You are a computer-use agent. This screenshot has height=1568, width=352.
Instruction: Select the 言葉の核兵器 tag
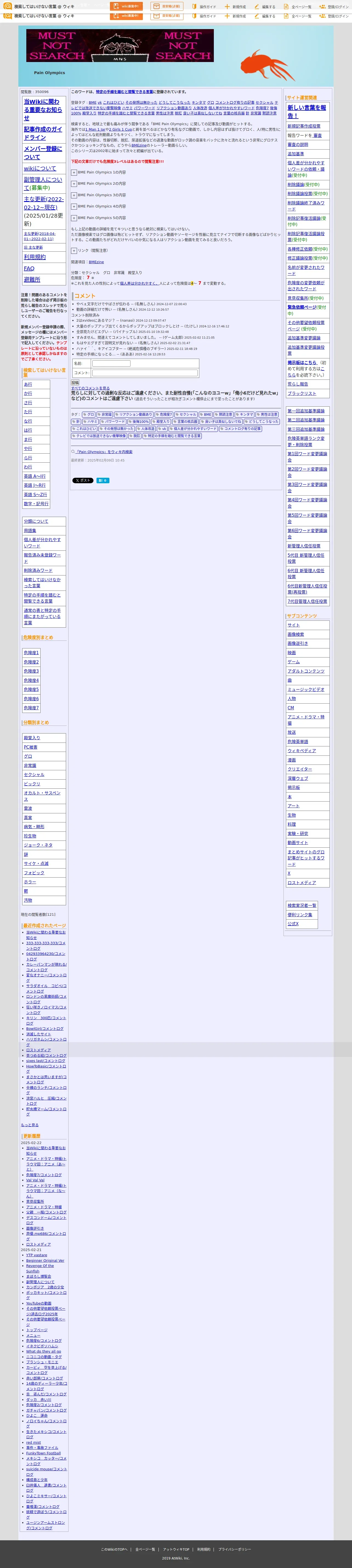click(185, 421)
